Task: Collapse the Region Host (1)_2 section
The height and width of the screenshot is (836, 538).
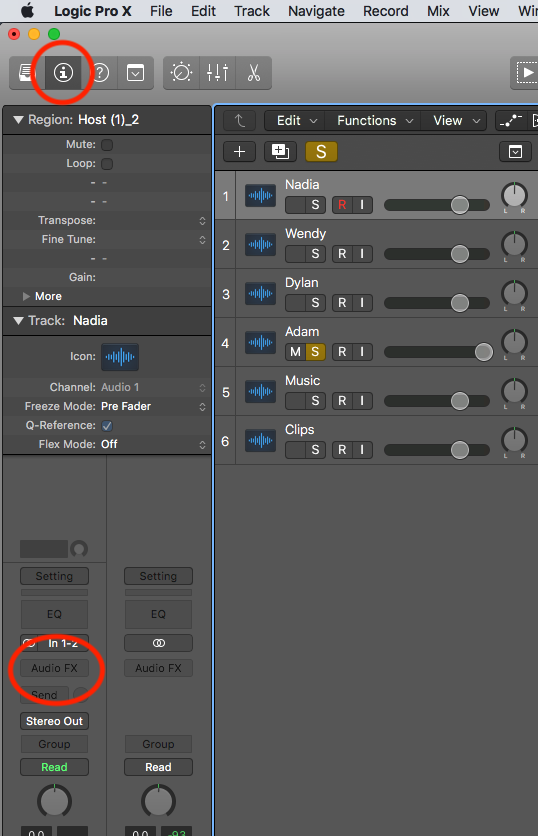Action: pyautogui.click(x=19, y=120)
